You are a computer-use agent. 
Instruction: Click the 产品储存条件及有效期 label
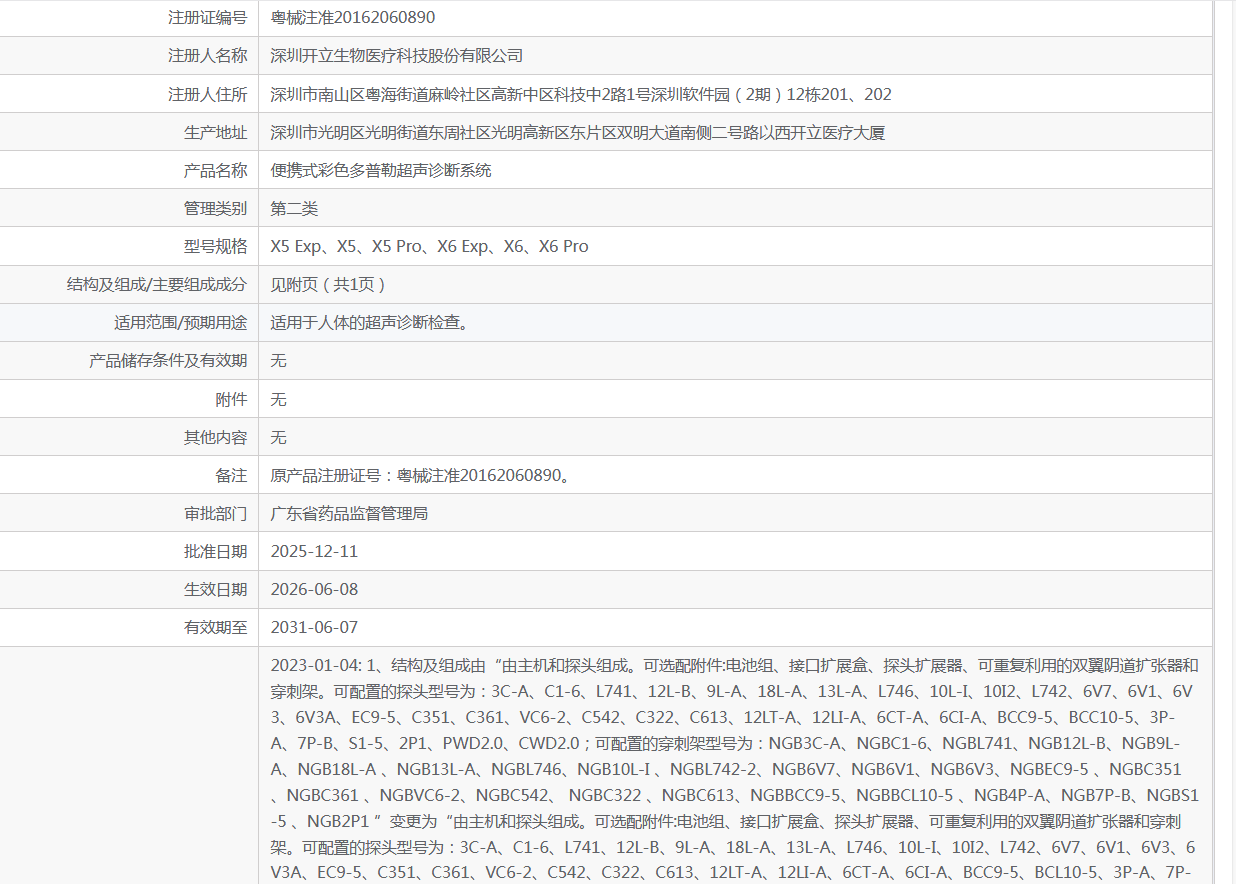click(x=168, y=361)
